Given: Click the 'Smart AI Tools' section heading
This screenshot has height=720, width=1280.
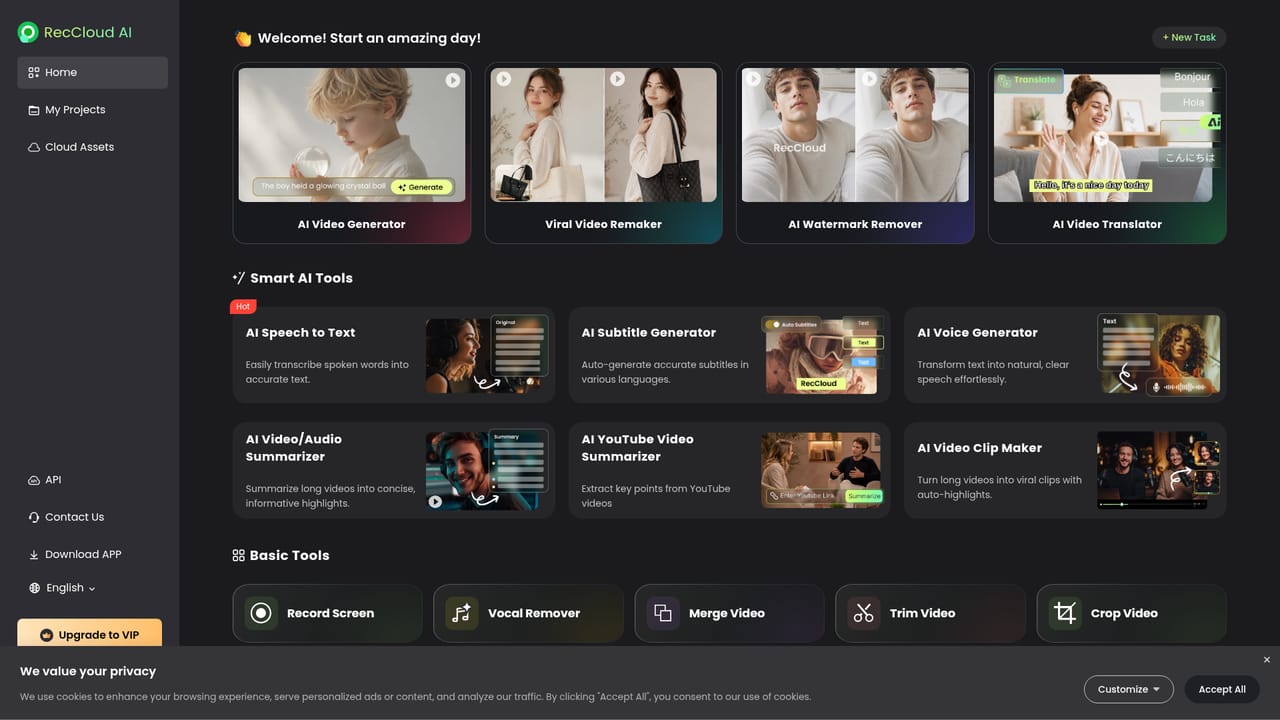Looking at the screenshot, I should (x=301, y=278).
